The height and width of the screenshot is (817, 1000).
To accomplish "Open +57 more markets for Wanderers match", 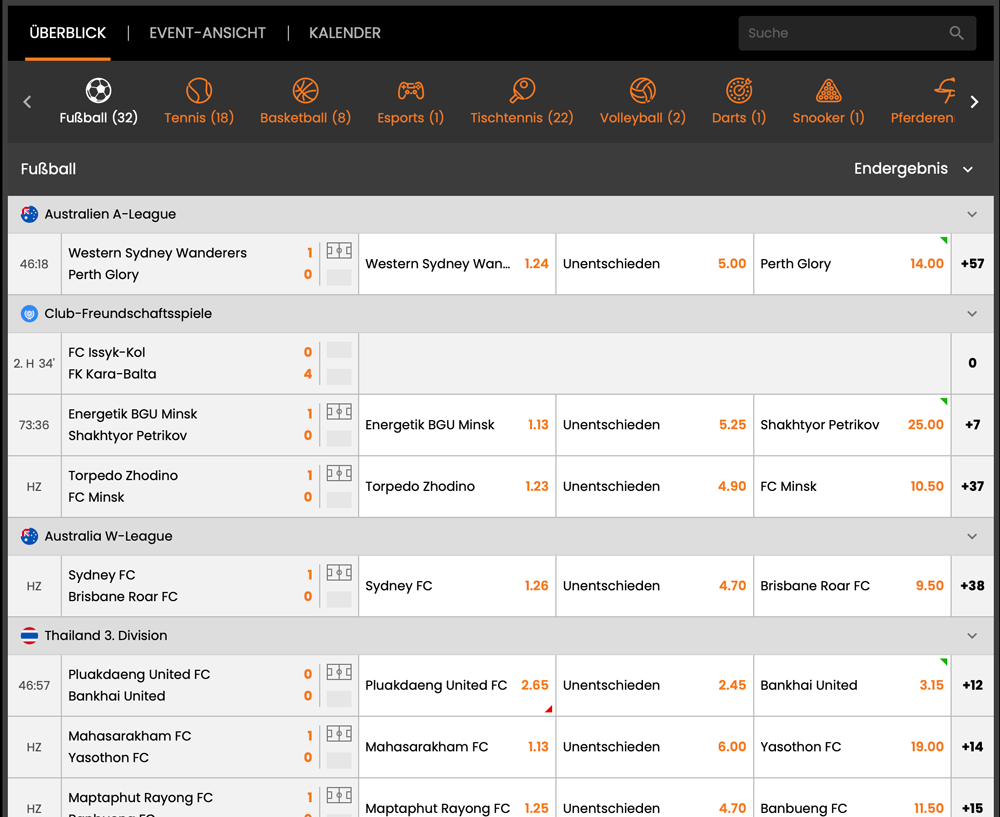I will point(972,264).
